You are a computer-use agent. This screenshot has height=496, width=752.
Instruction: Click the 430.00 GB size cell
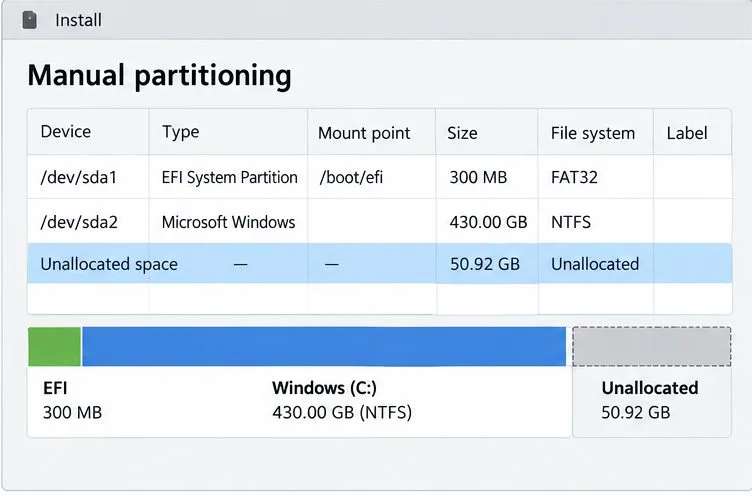488,222
